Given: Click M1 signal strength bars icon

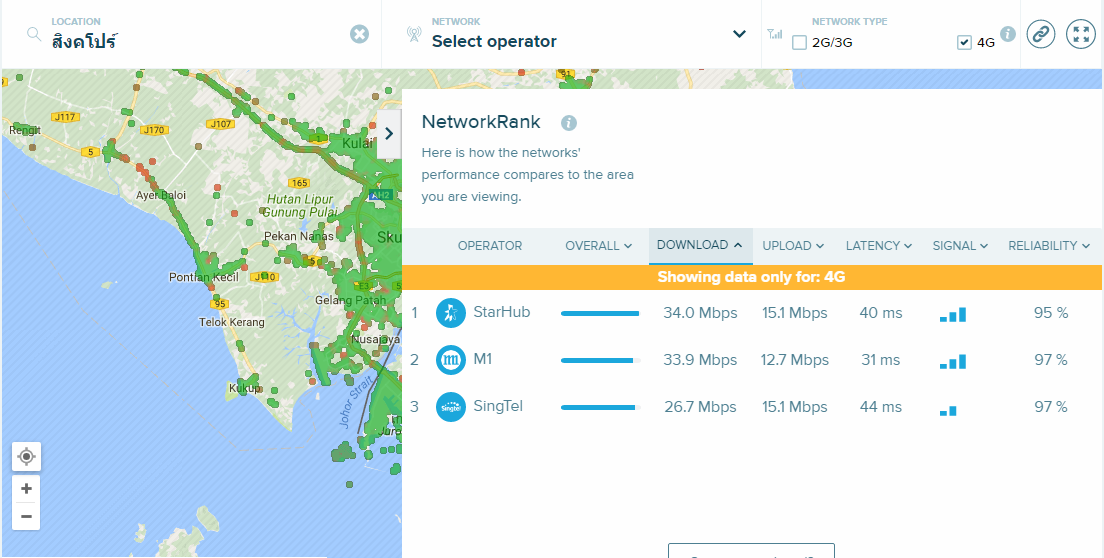Looking at the screenshot, I should coord(953,362).
